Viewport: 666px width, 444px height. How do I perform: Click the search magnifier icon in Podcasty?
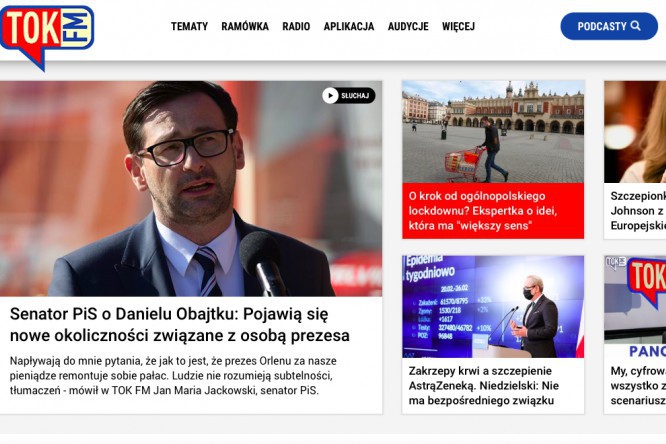tap(636, 26)
